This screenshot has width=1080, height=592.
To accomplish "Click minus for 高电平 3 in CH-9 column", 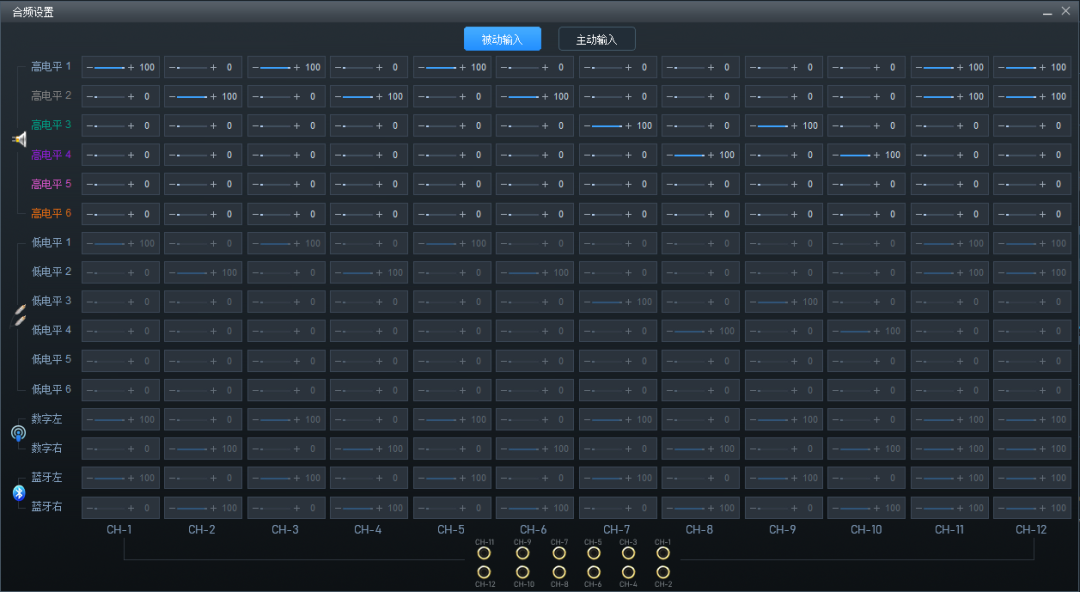I will coord(753,125).
